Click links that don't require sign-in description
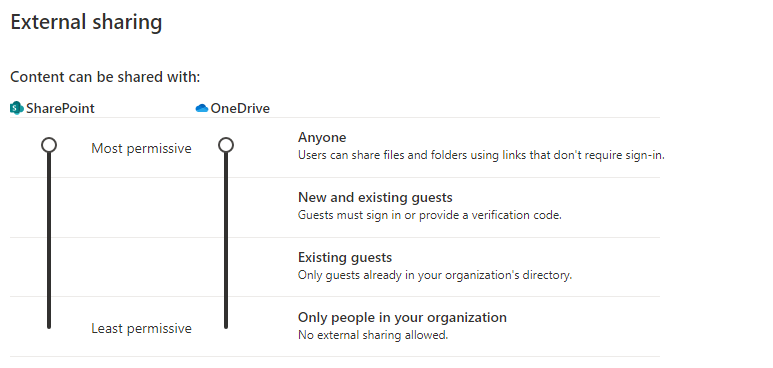Screen dimensions: 773x368 tap(482, 156)
